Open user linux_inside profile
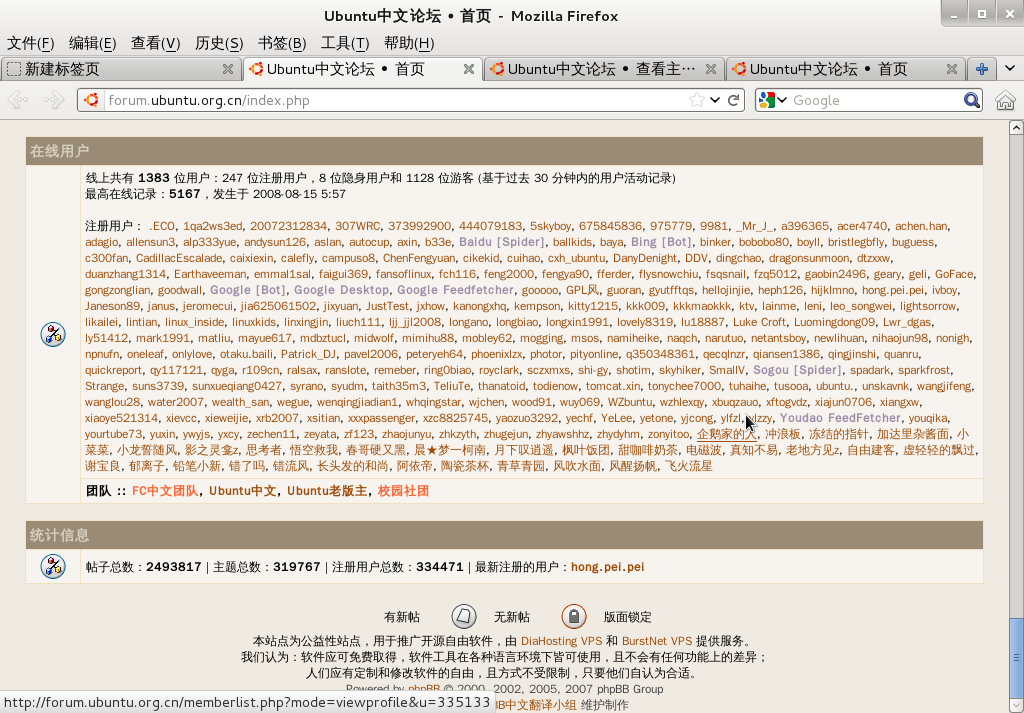Viewport: 1024px width, 713px height. point(194,322)
